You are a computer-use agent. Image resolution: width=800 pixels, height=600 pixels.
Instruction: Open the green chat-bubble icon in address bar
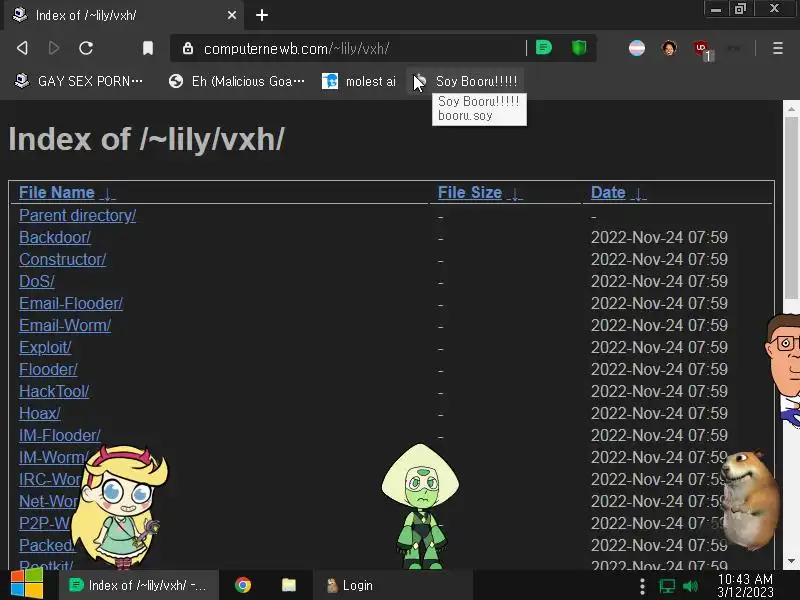point(544,48)
